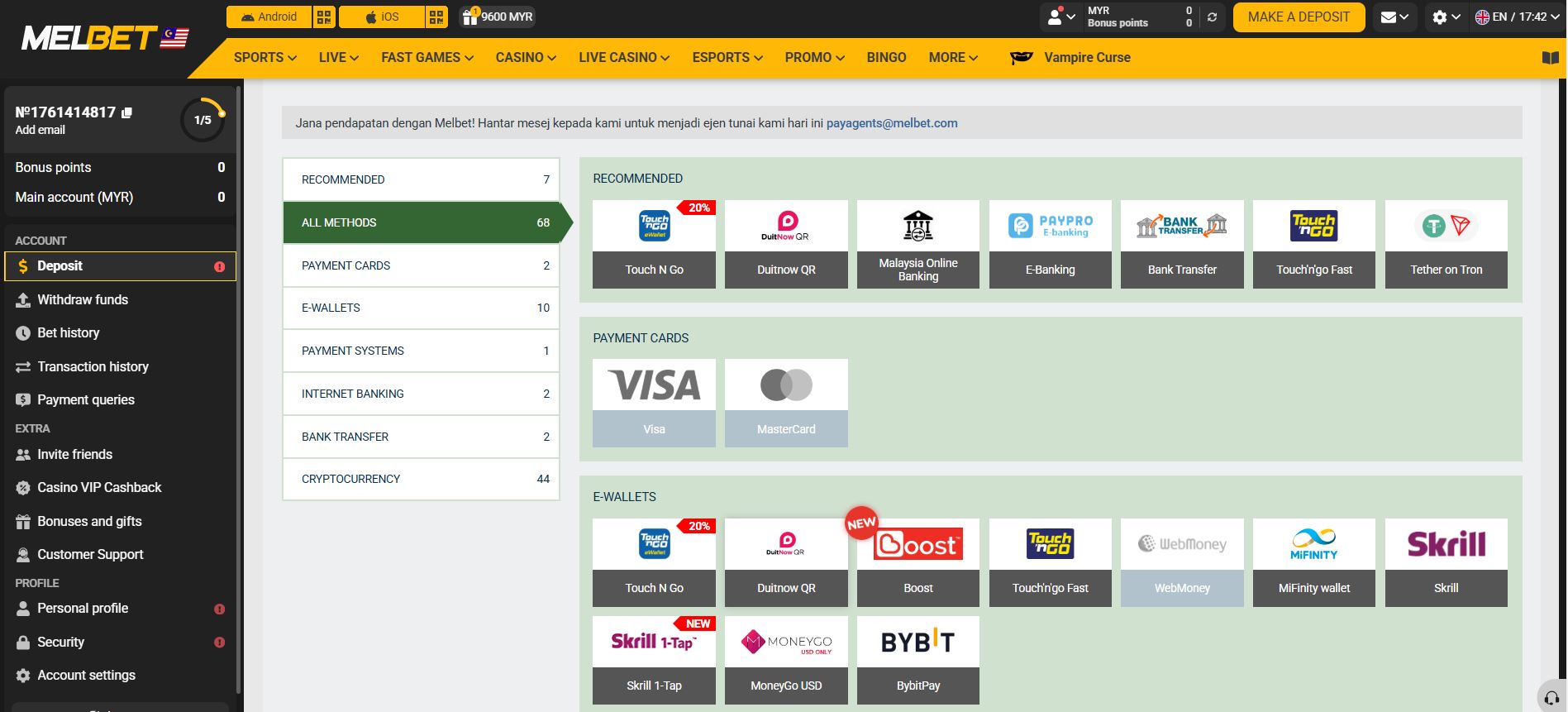Open user account dropdown
The image size is (1568, 712).
(x=1061, y=17)
